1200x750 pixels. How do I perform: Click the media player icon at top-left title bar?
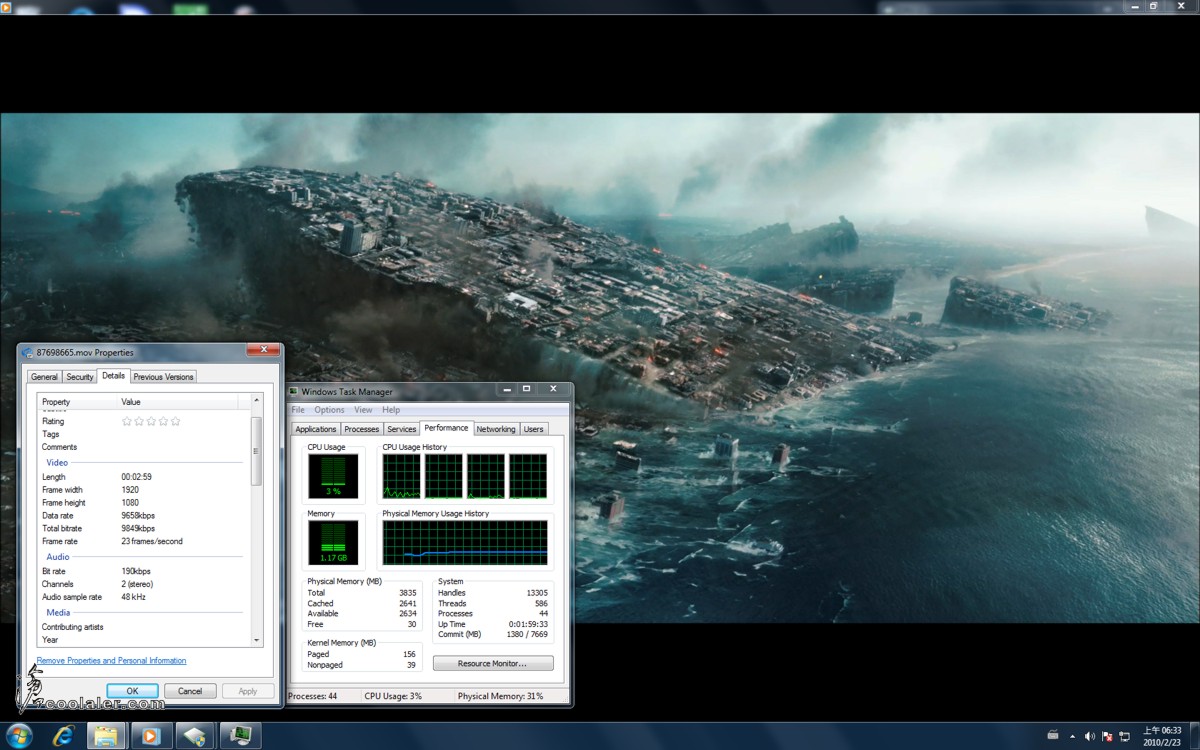point(5,6)
